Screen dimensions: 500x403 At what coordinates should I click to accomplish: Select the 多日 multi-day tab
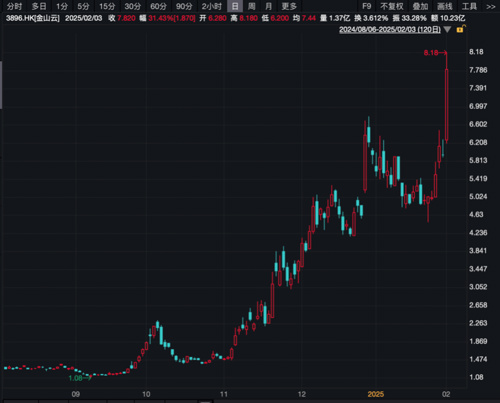(39, 6)
